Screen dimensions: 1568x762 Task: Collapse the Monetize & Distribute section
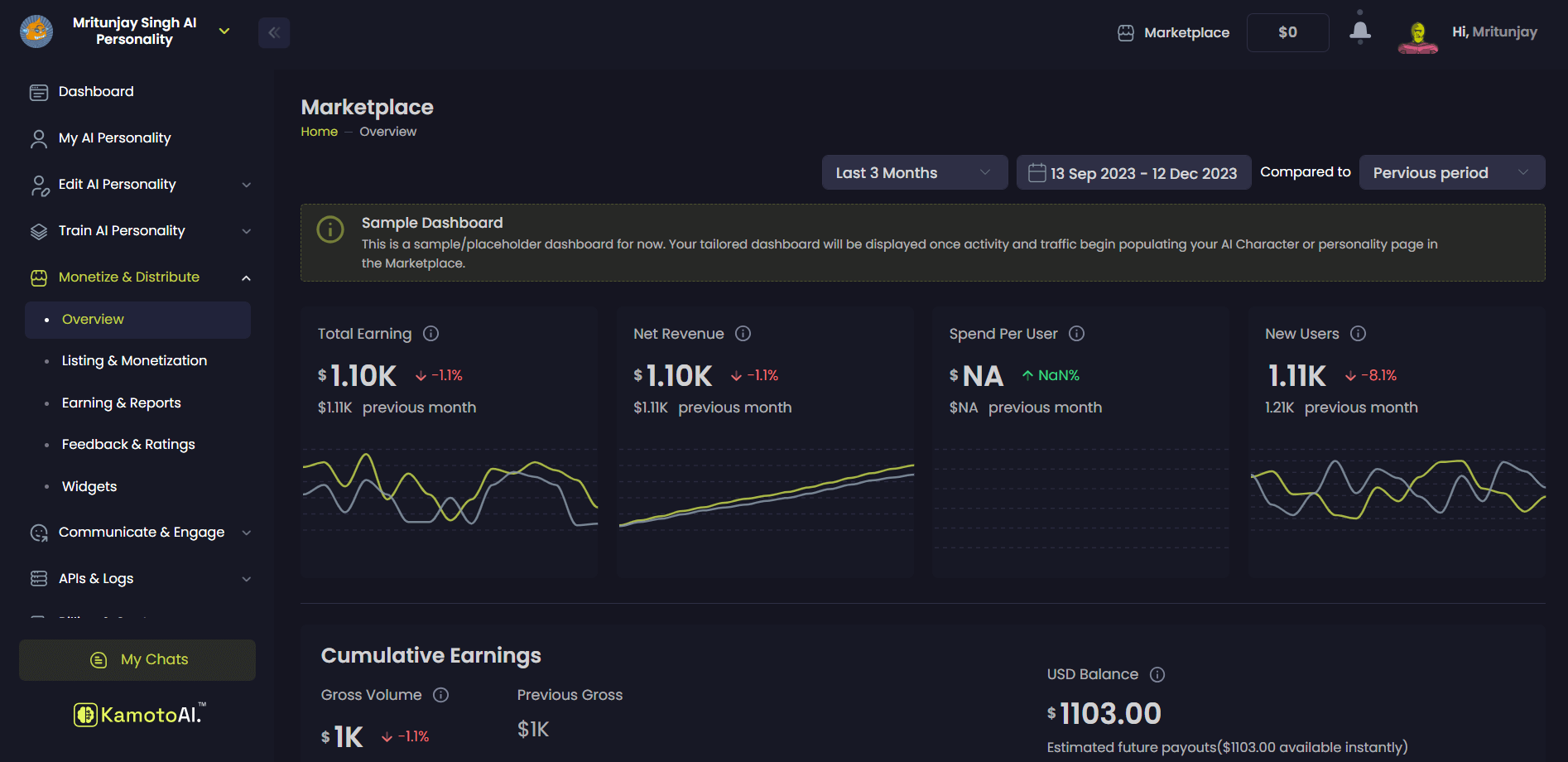pyautogui.click(x=246, y=277)
